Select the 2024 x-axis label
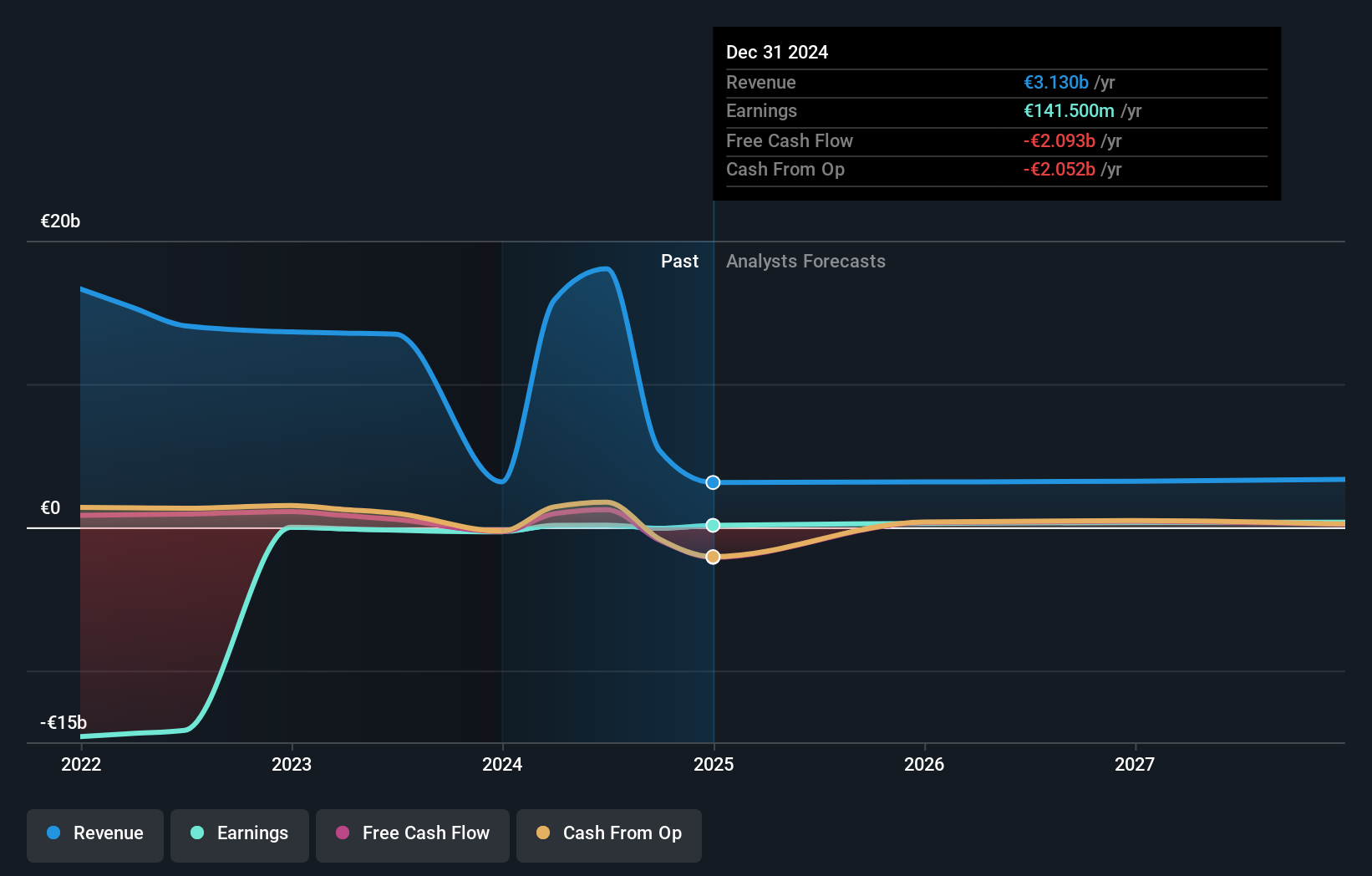Screen dimensions: 1372x876 click(502, 764)
